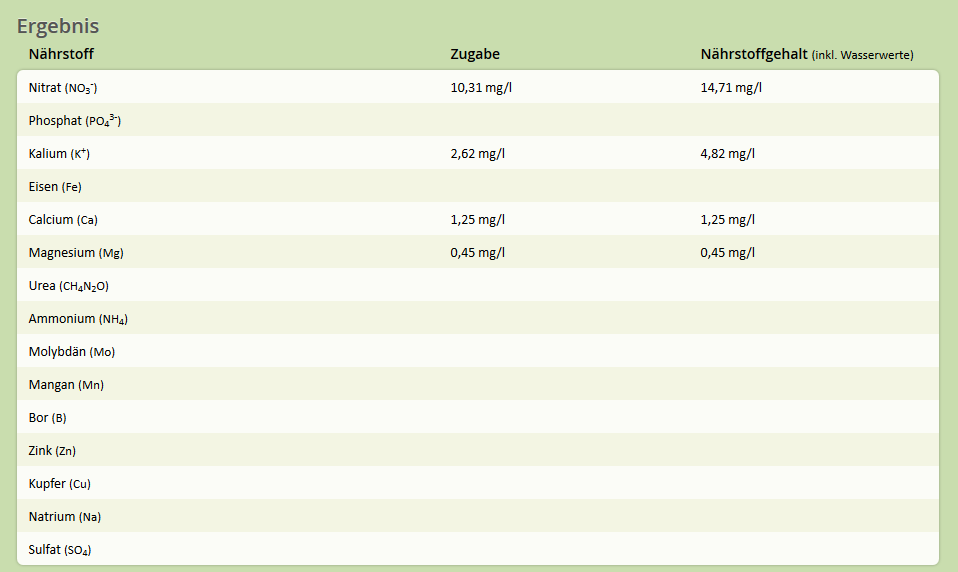Select the Urea (CH4N2O) row label

point(68,285)
